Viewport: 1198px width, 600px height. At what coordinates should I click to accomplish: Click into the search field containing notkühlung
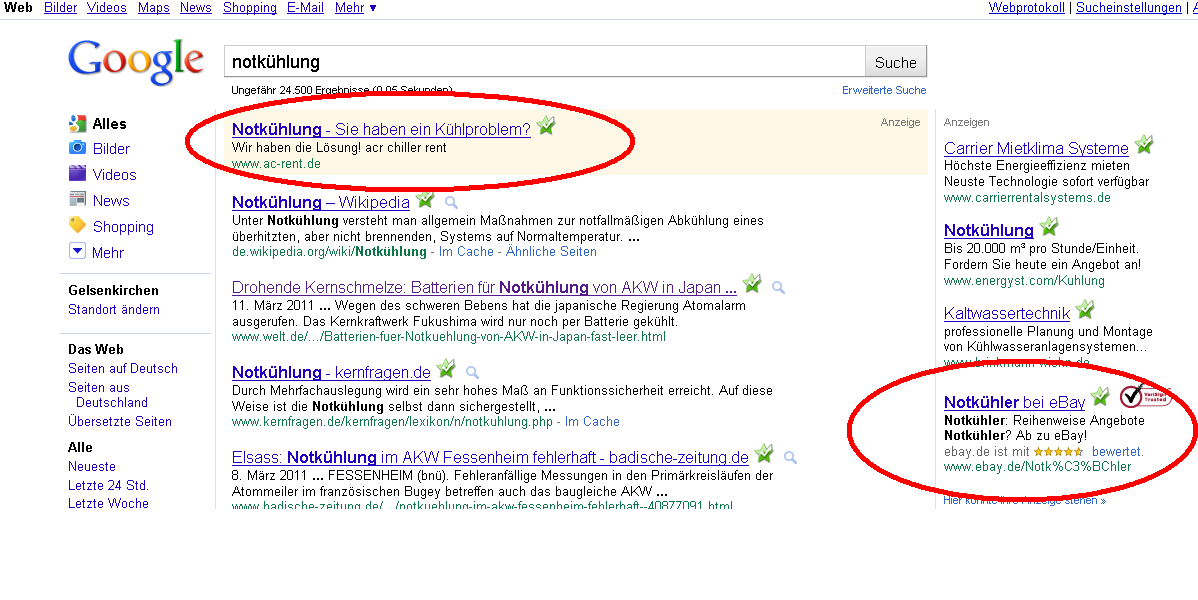click(544, 61)
